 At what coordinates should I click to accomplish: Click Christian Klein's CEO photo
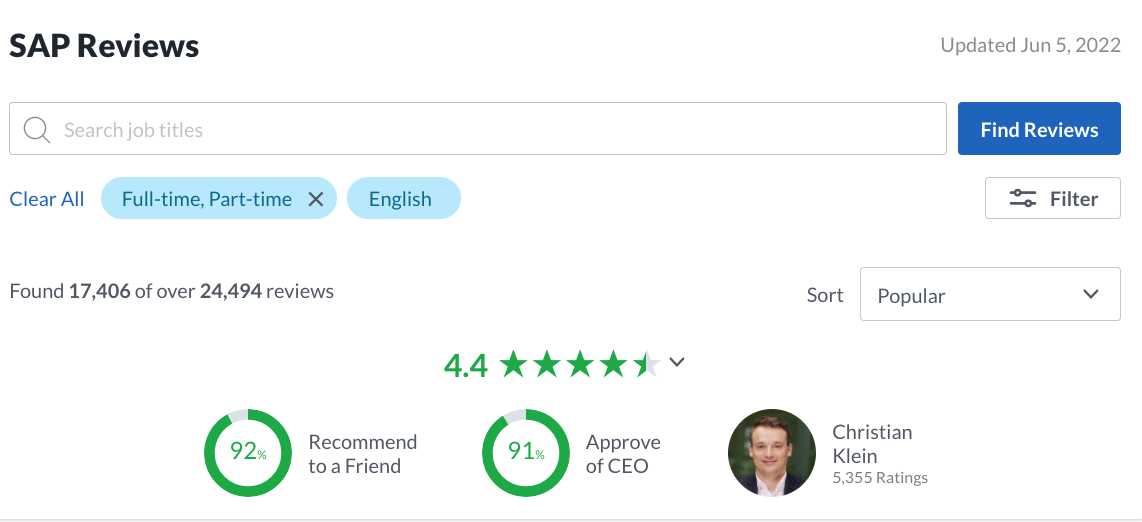click(x=771, y=453)
